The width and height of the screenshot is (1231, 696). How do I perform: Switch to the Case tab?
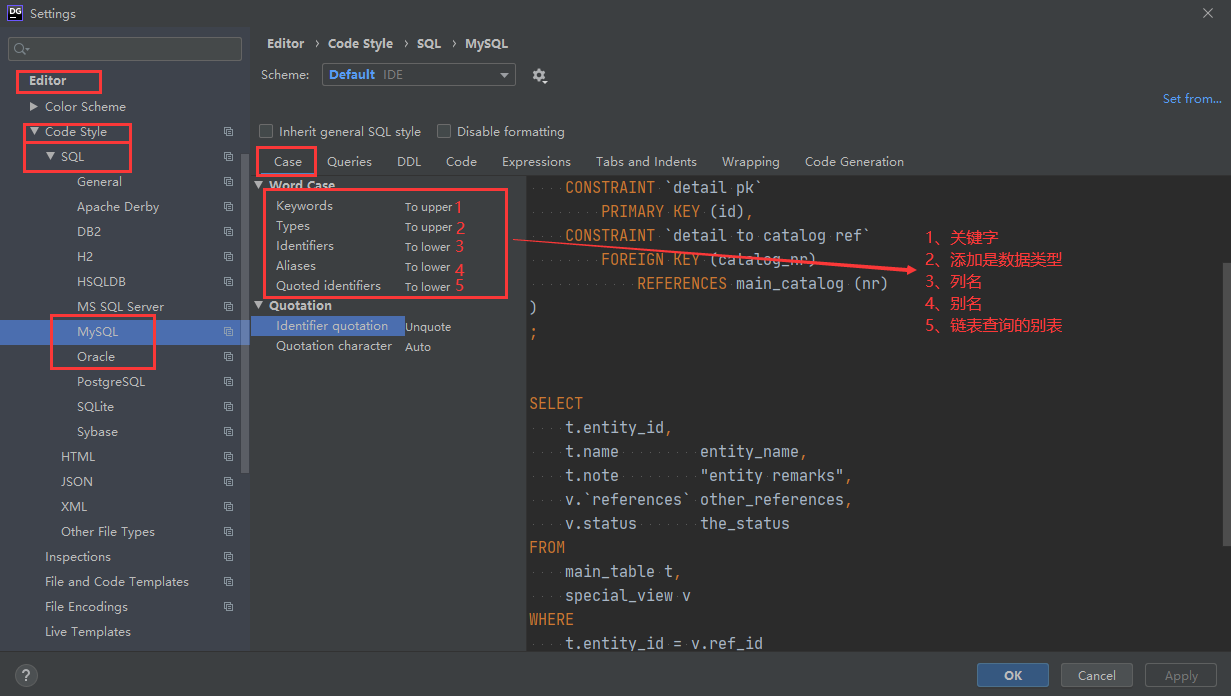(287, 161)
